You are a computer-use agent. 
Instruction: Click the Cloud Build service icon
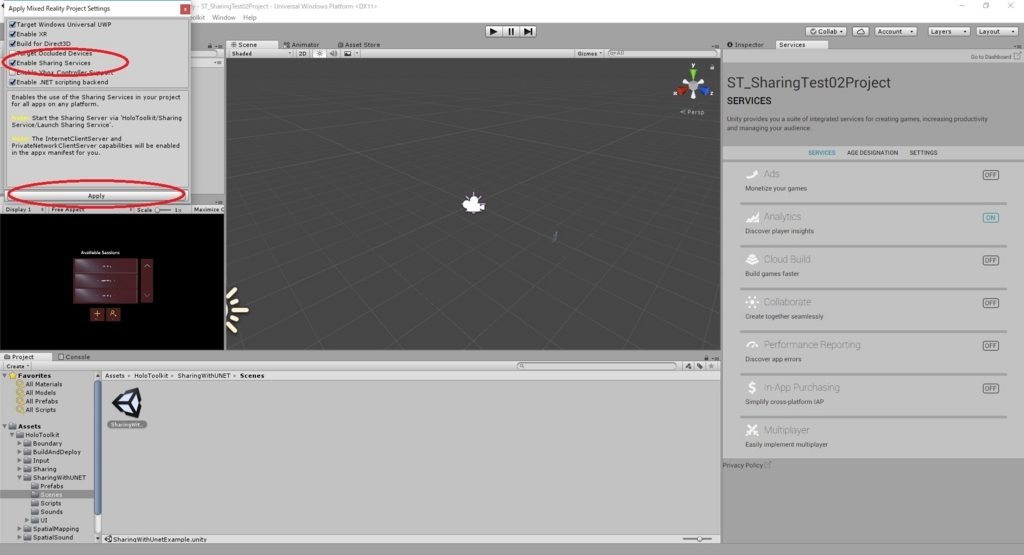[752, 259]
